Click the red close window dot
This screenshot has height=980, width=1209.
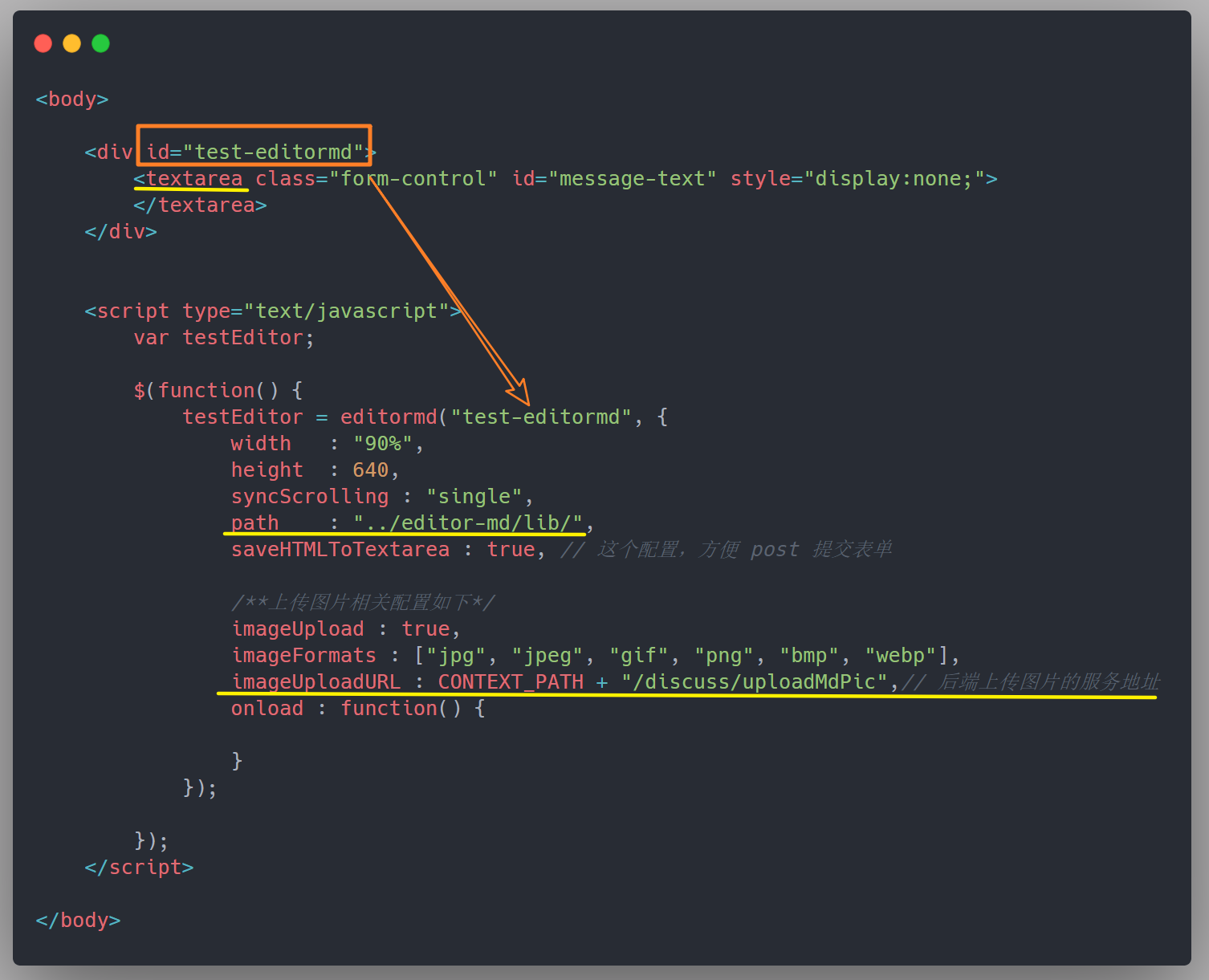(43, 43)
